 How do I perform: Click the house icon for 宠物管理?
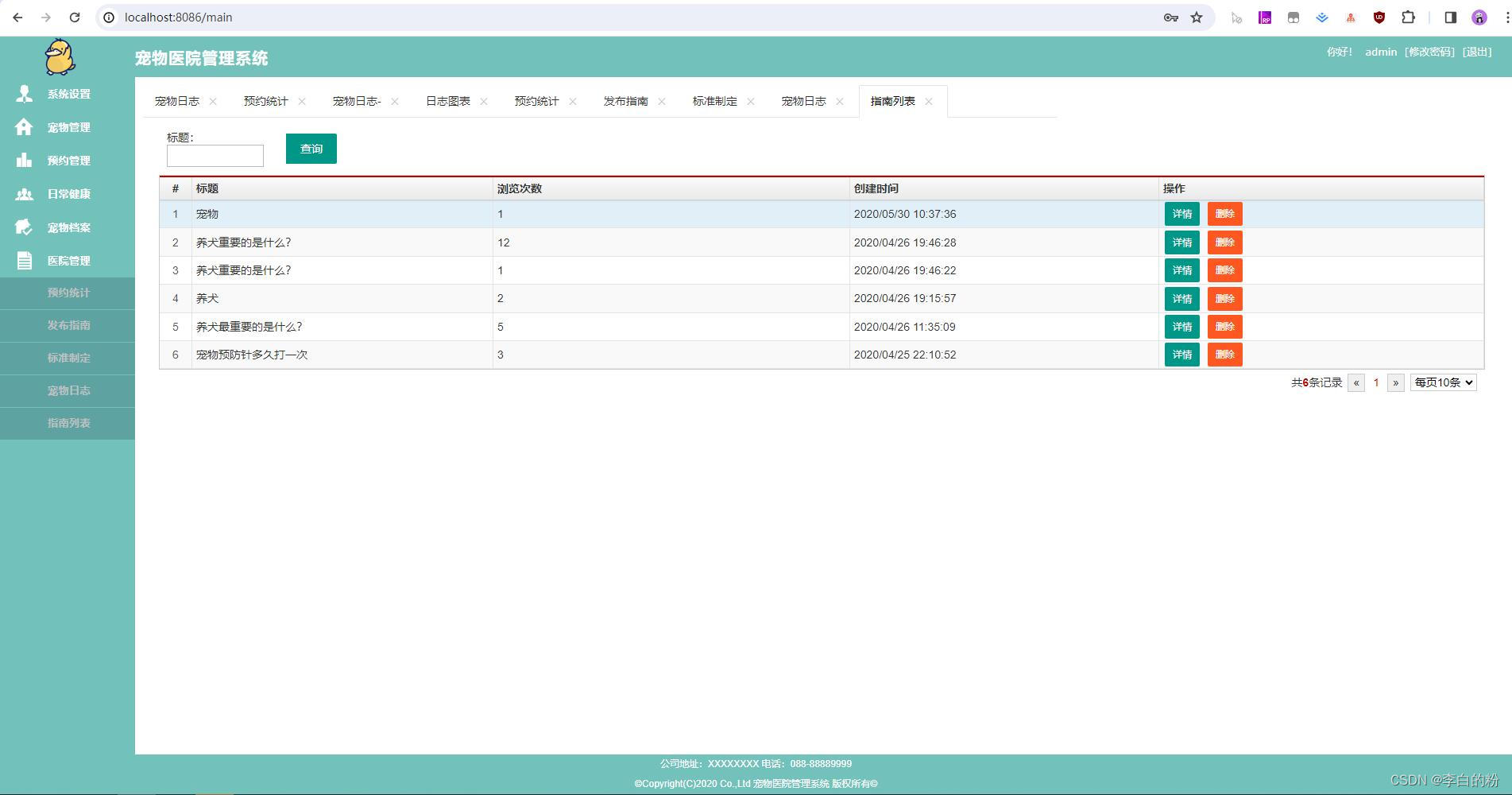[x=24, y=127]
